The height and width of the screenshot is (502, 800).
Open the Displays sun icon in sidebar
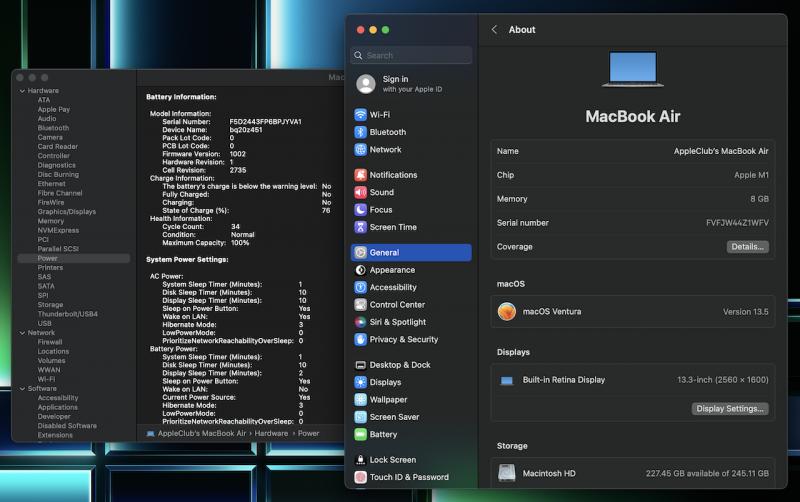[360, 382]
